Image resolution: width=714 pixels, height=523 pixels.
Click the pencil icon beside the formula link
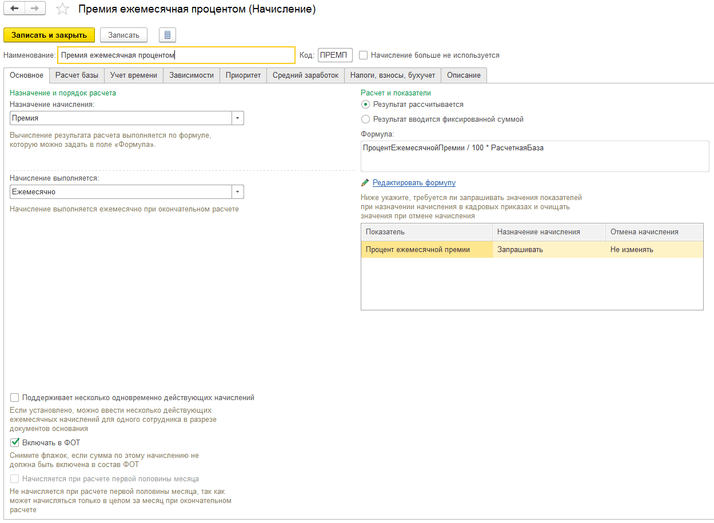pos(365,183)
